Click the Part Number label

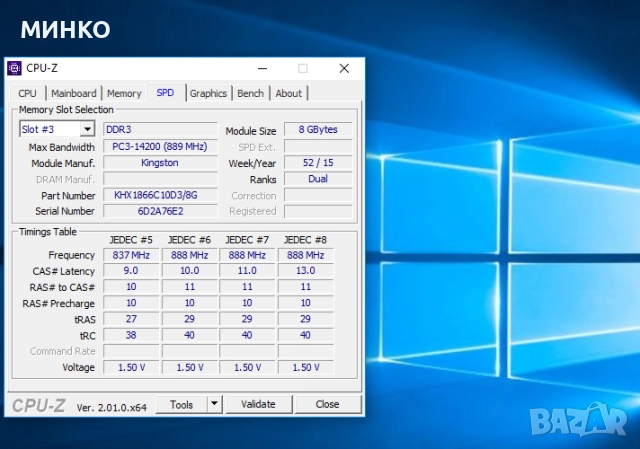coord(68,196)
